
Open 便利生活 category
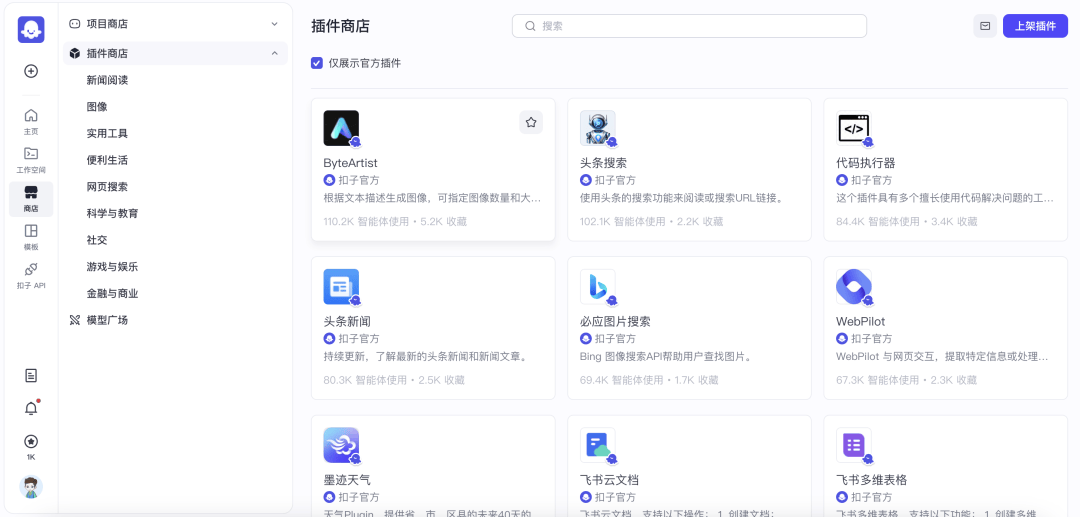(107, 160)
